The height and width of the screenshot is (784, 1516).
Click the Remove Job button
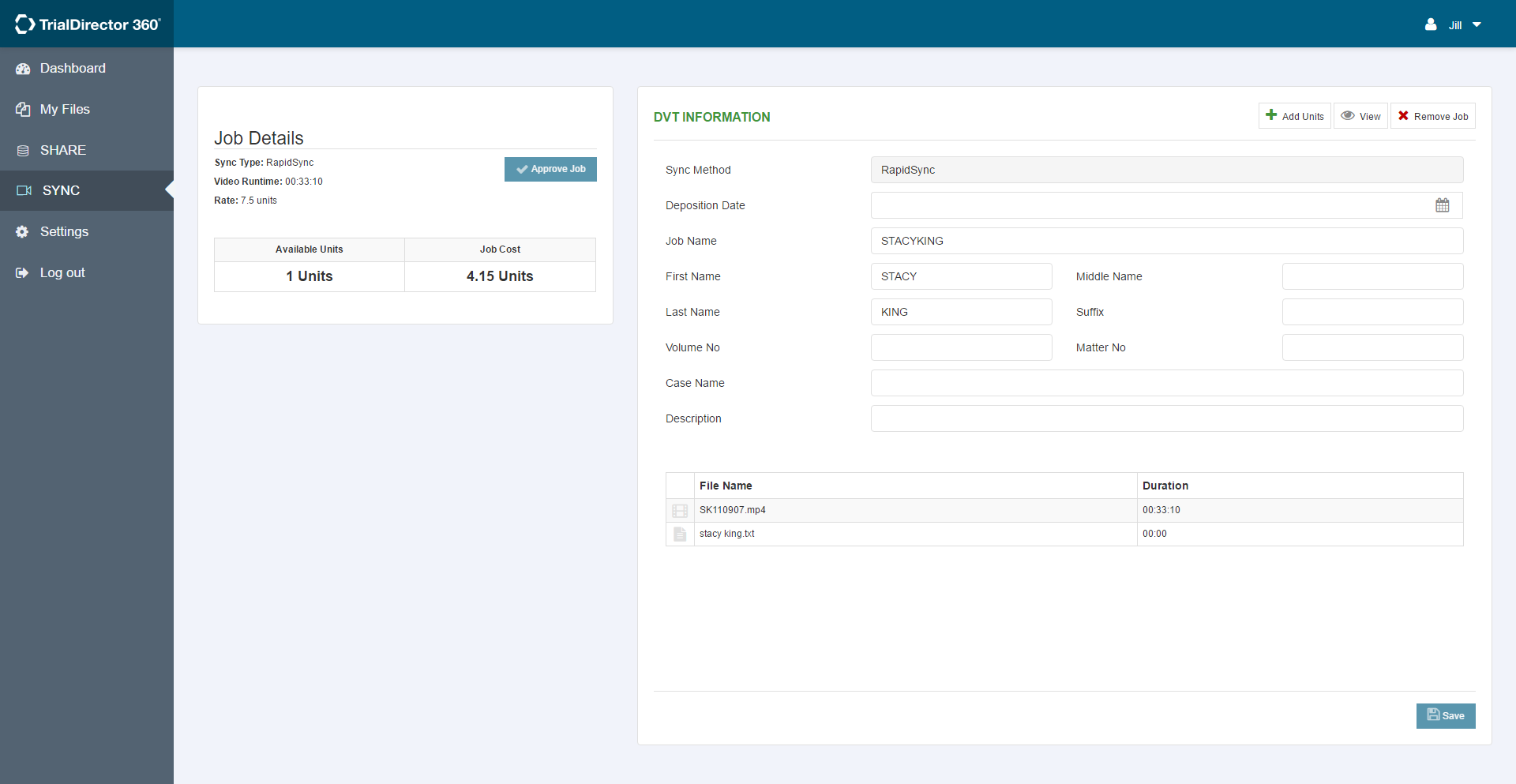pyautogui.click(x=1433, y=116)
